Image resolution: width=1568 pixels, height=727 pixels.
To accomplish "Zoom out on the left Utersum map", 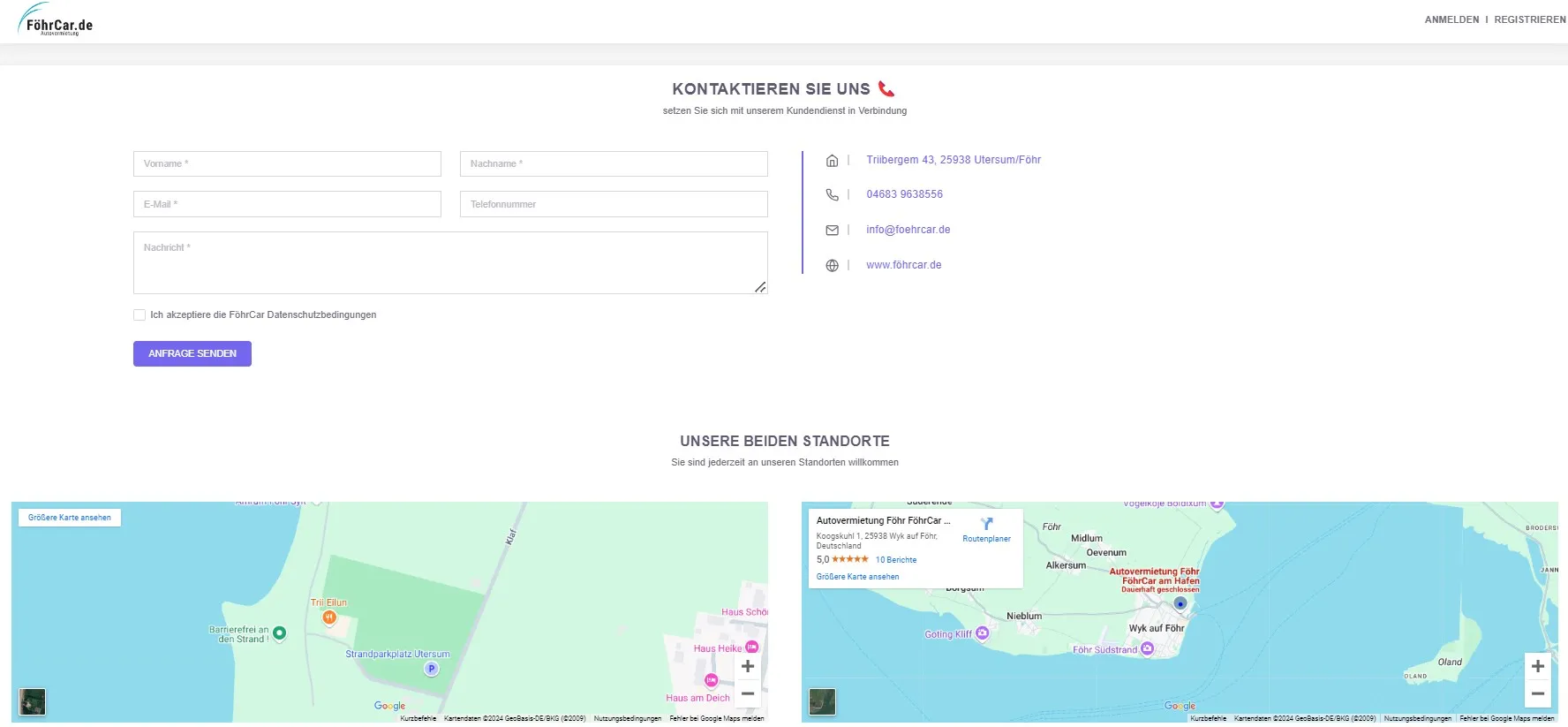I will click(x=748, y=693).
